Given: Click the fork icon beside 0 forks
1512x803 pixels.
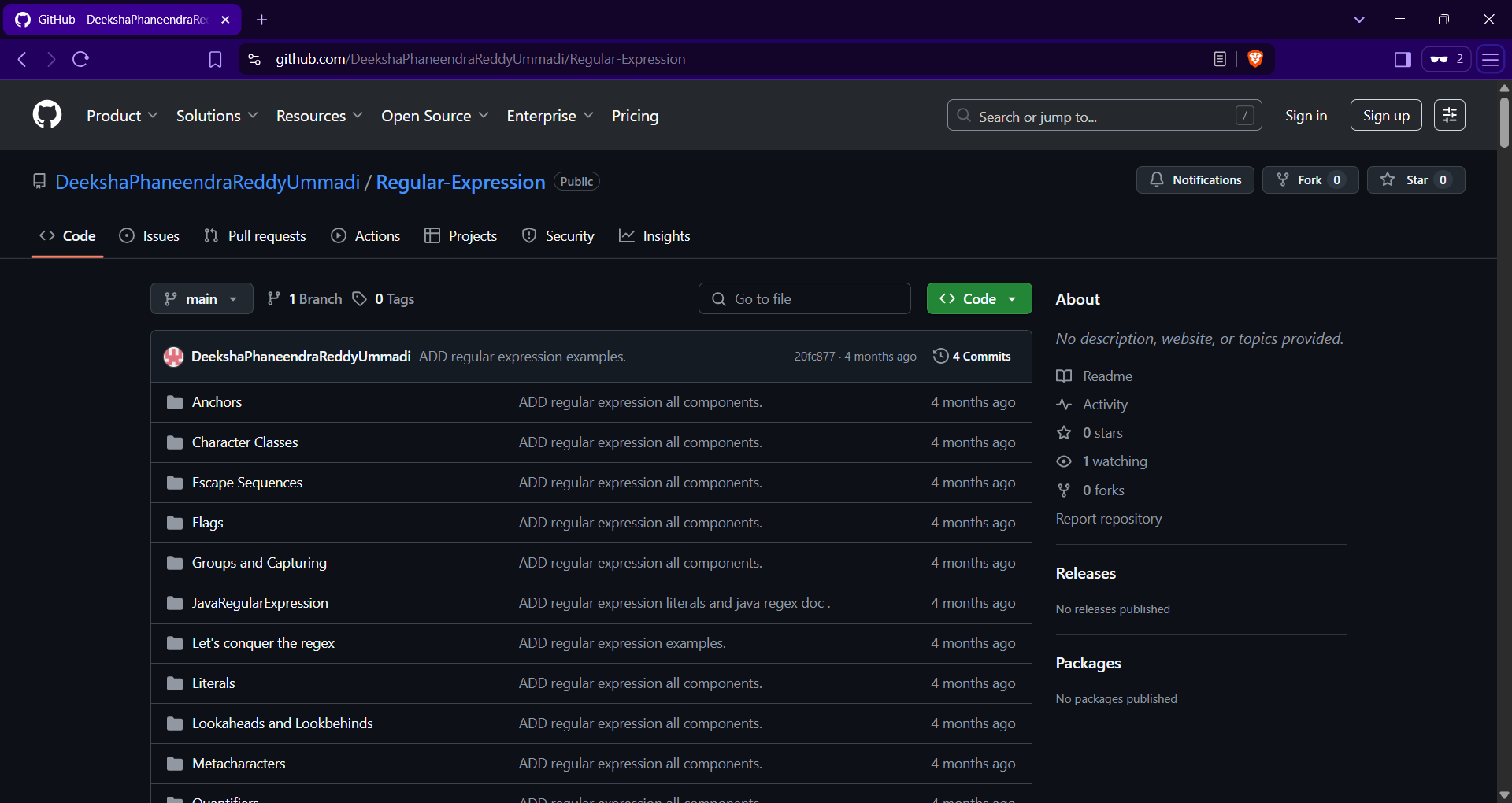Looking at the screenshot, I should 1064,490.
